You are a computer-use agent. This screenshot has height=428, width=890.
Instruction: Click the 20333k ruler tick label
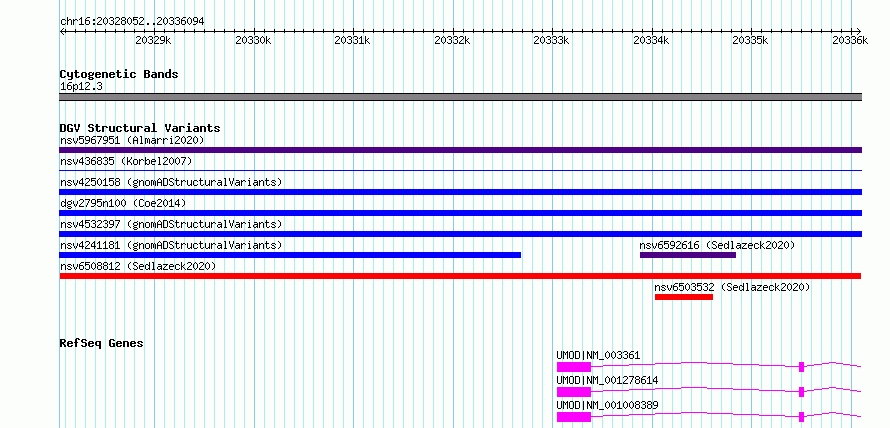point(552,40)
